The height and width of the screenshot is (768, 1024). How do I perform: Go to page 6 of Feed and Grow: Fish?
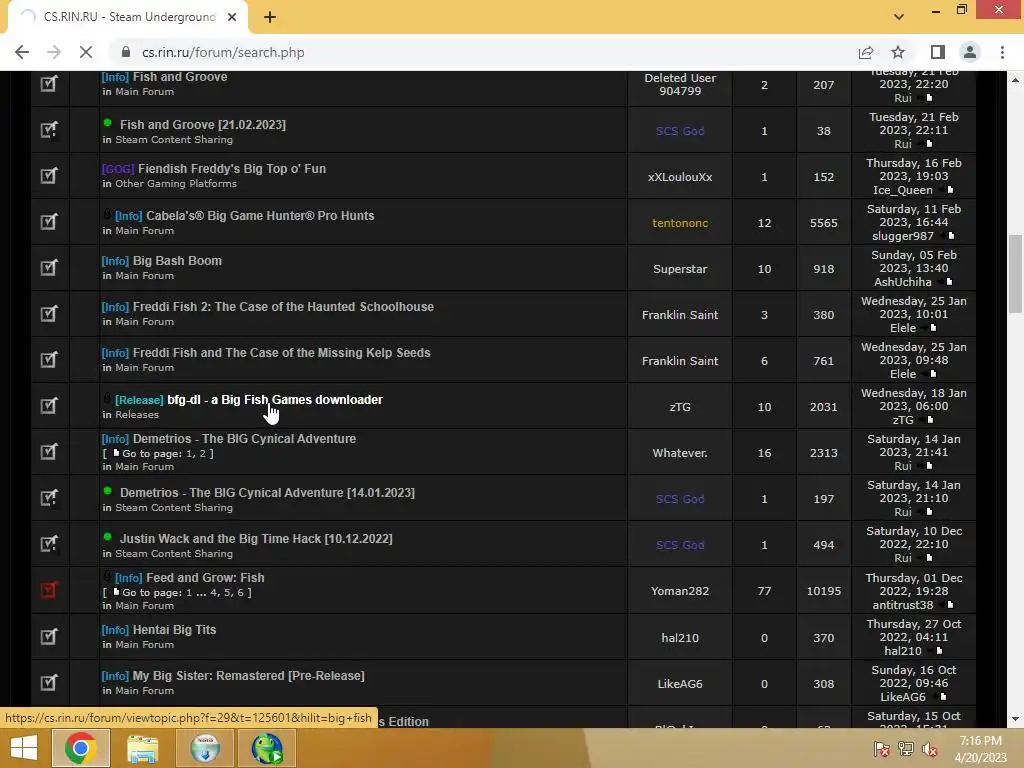[240, 592]
